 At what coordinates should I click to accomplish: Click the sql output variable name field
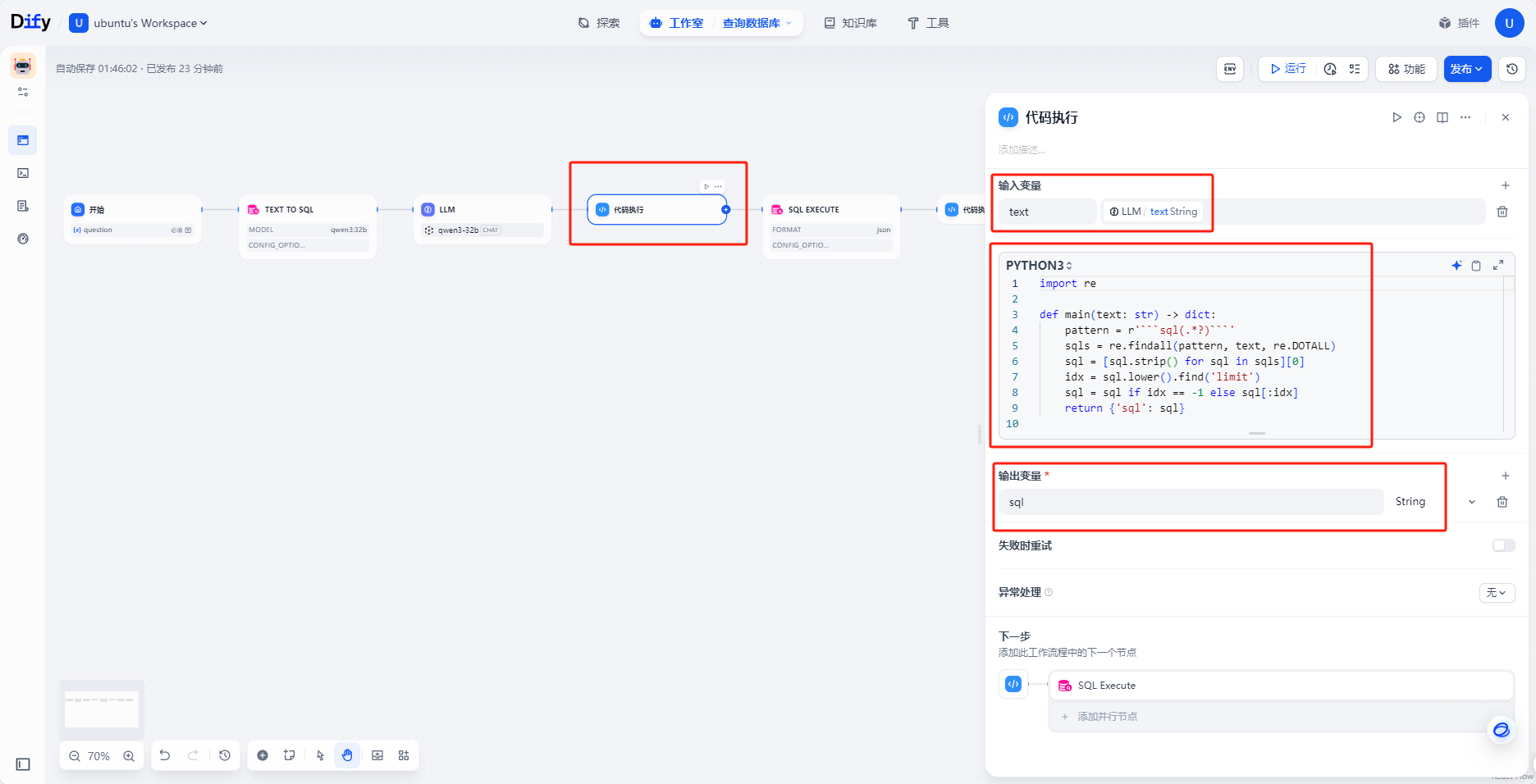(x=1191, y=502)
